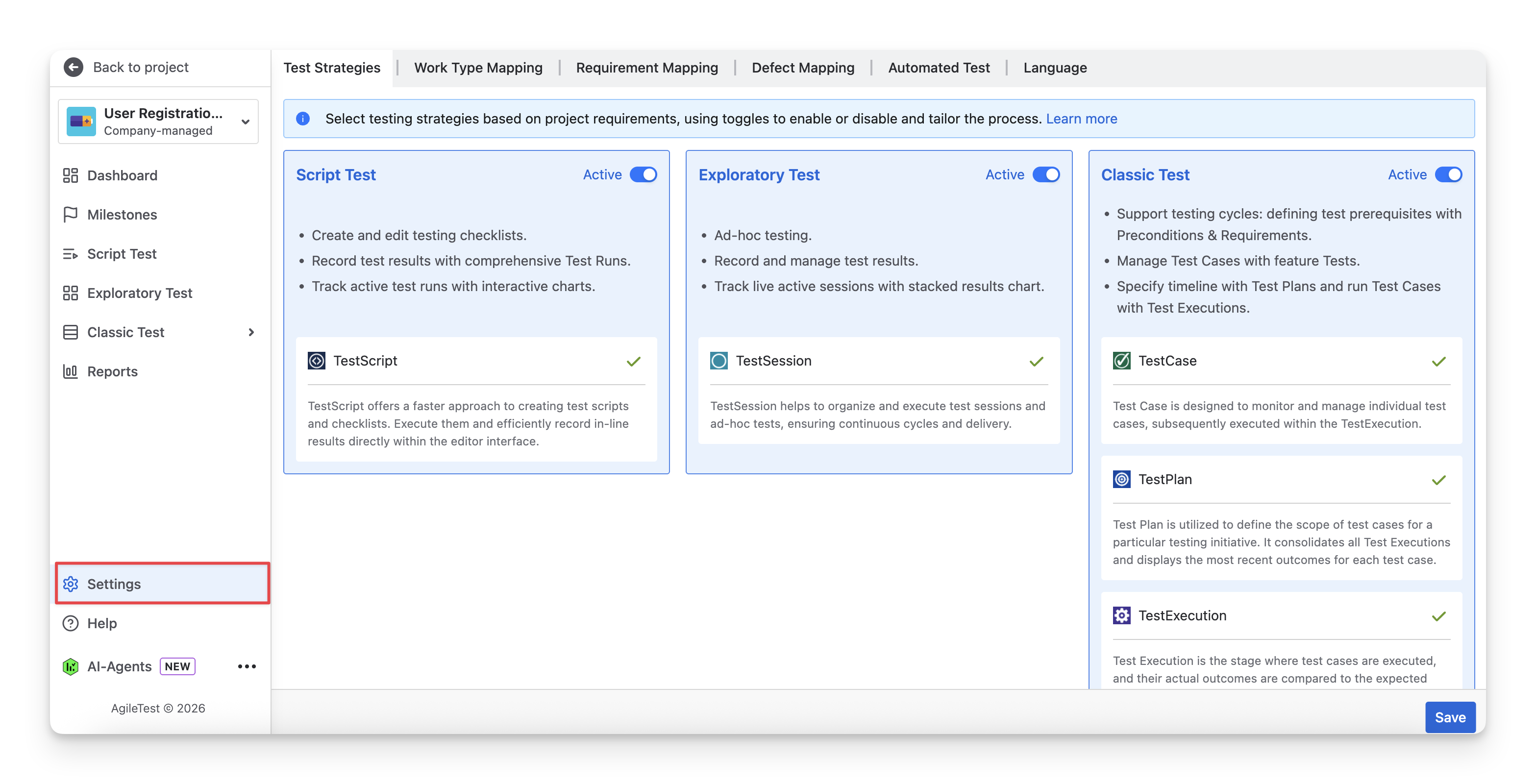The width and height of the screenshot is (1536, 784).
Task: Click the TestScript item icon
Action: click(316, 361)
